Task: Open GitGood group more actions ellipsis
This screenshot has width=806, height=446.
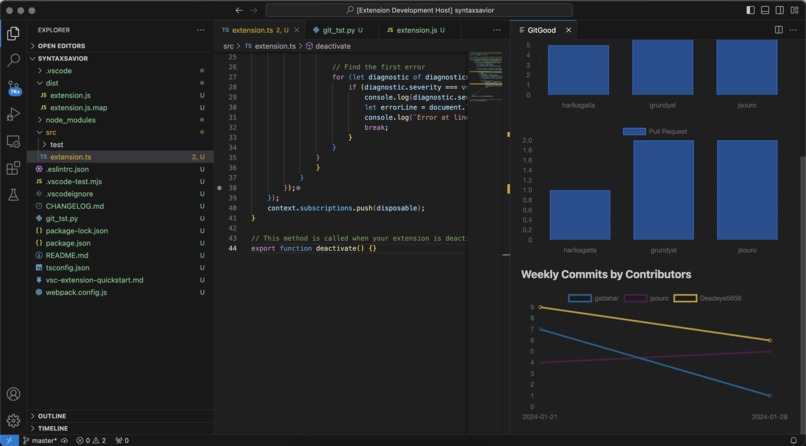Action: 794,30
